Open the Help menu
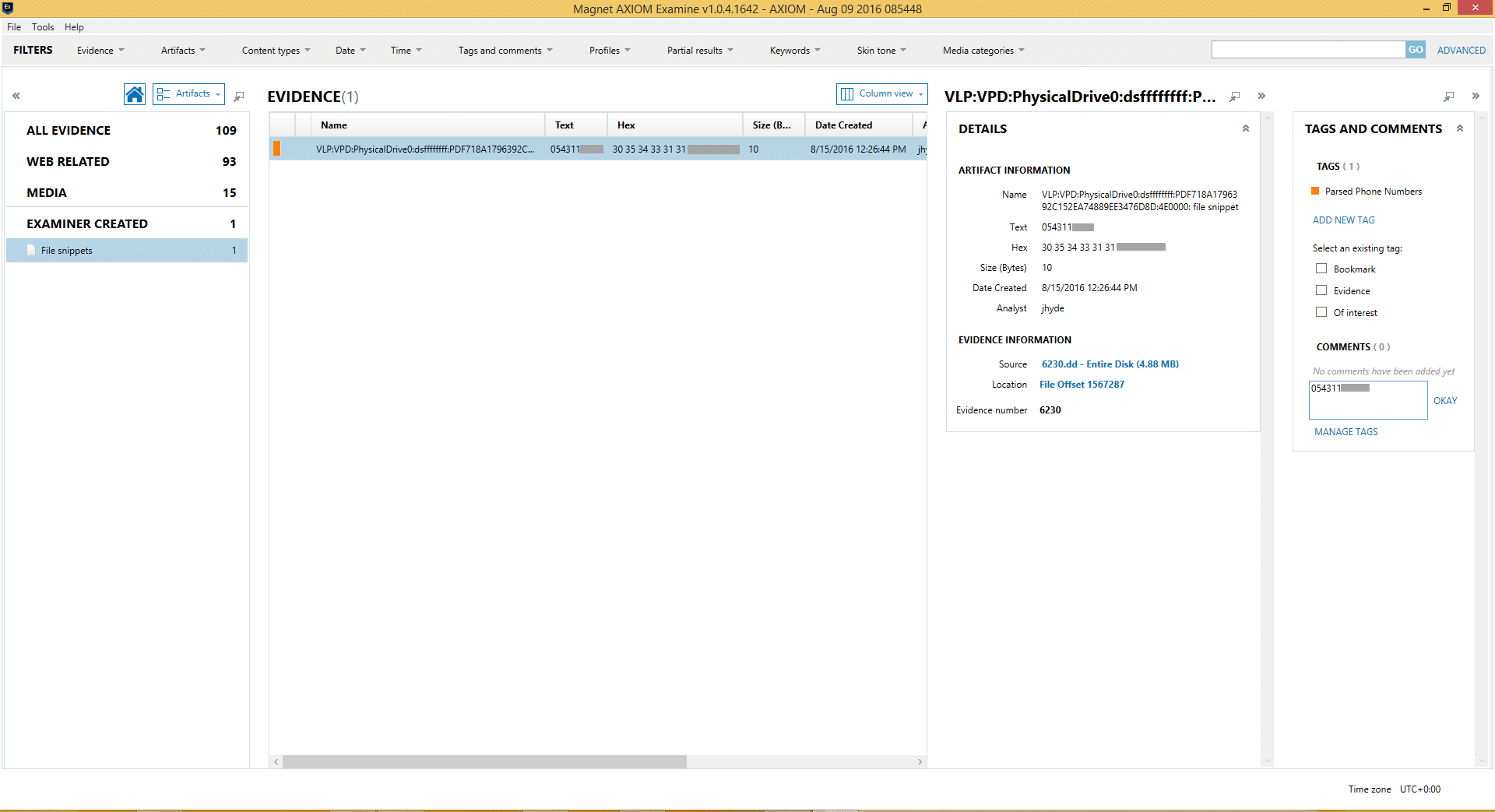 74,27
